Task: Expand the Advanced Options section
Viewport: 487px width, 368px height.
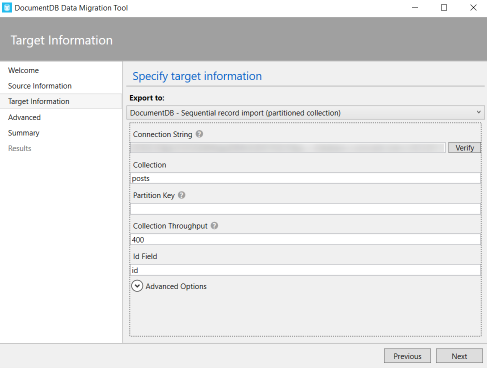Action: click(137, 286)
